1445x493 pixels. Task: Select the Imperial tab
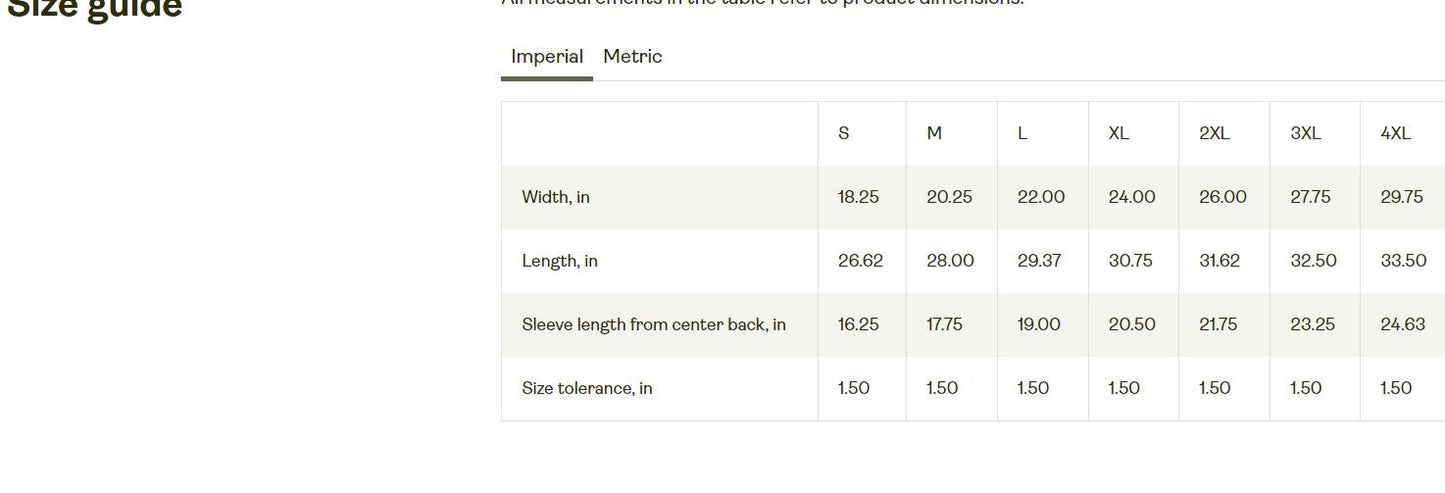(547, 57)
